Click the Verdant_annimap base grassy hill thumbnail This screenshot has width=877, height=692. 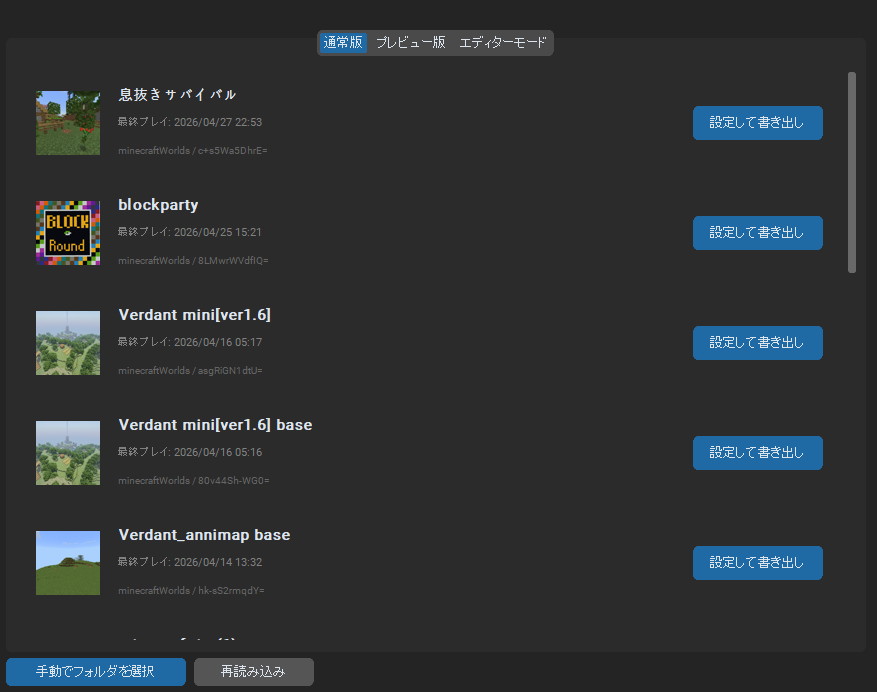68,563
